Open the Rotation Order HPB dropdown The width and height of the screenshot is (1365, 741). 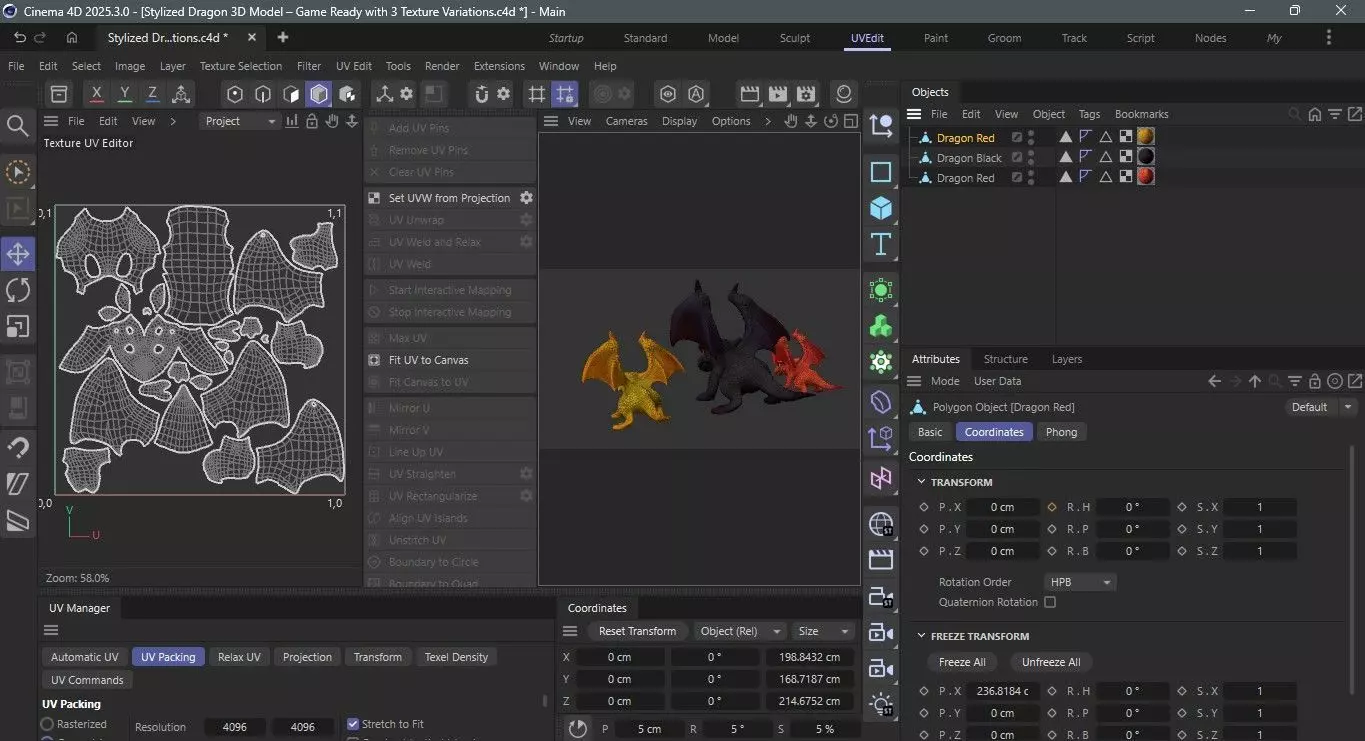1081,582
